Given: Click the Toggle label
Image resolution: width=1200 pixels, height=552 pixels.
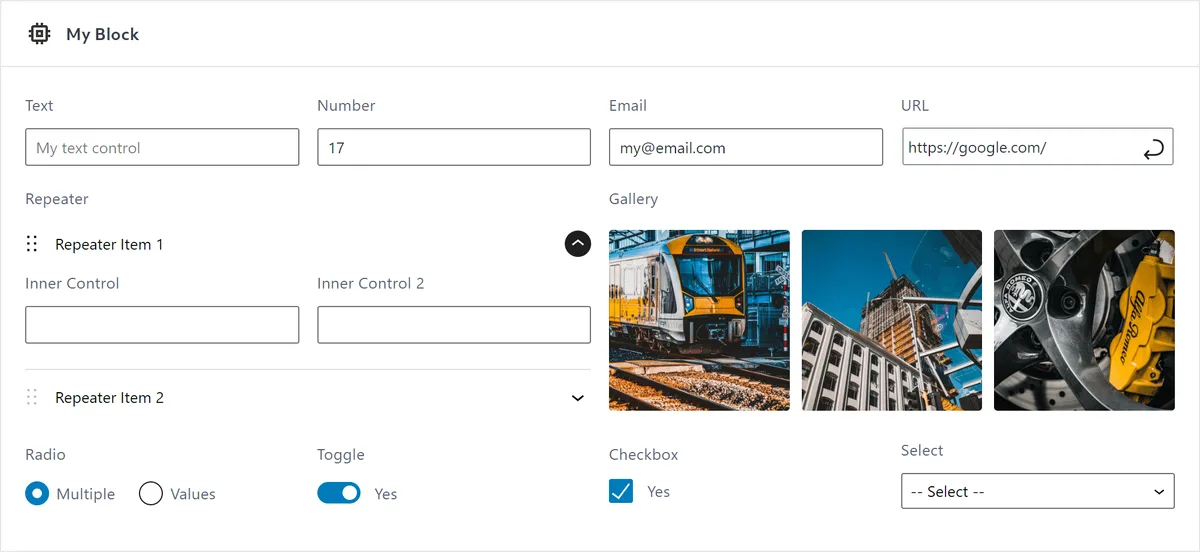Looking at the screenshot, I should (341, 454).
